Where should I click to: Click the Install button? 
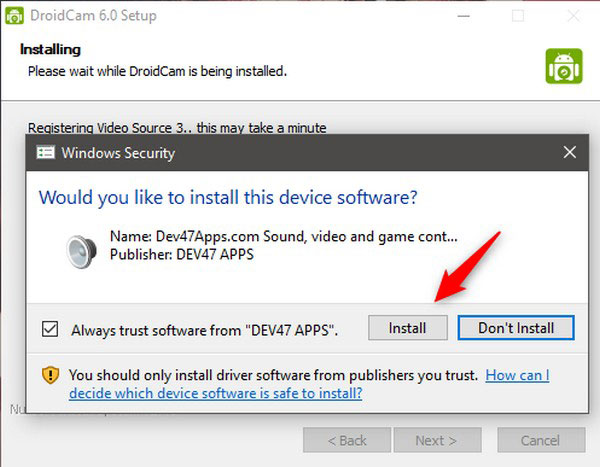point(408,328)
